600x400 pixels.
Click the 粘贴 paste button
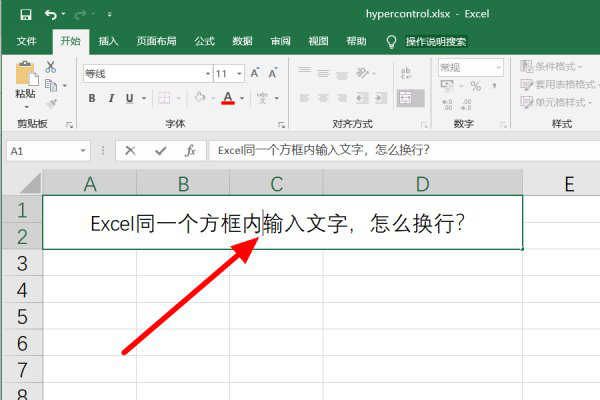coord(25,78)
